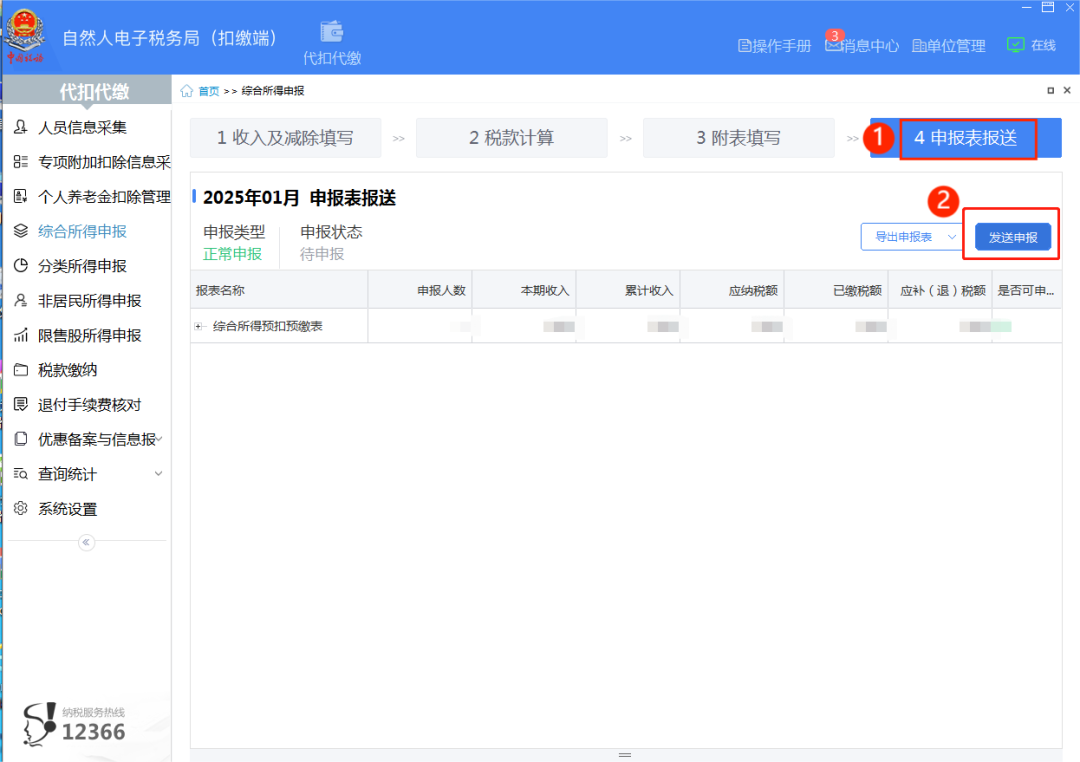Click the 代扣代缴 sidebar header
Viewport: 1080px width, 762px height.
[87, 91]
